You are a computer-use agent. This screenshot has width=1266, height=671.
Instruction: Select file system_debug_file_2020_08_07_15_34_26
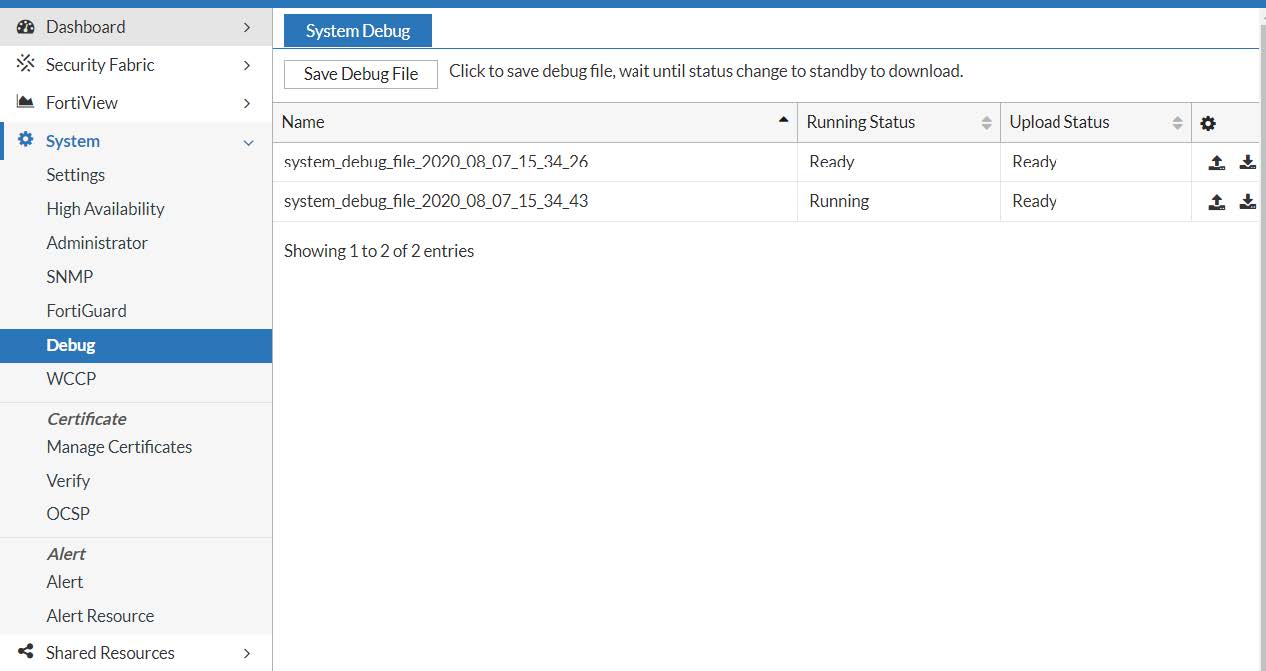(436, 161)
